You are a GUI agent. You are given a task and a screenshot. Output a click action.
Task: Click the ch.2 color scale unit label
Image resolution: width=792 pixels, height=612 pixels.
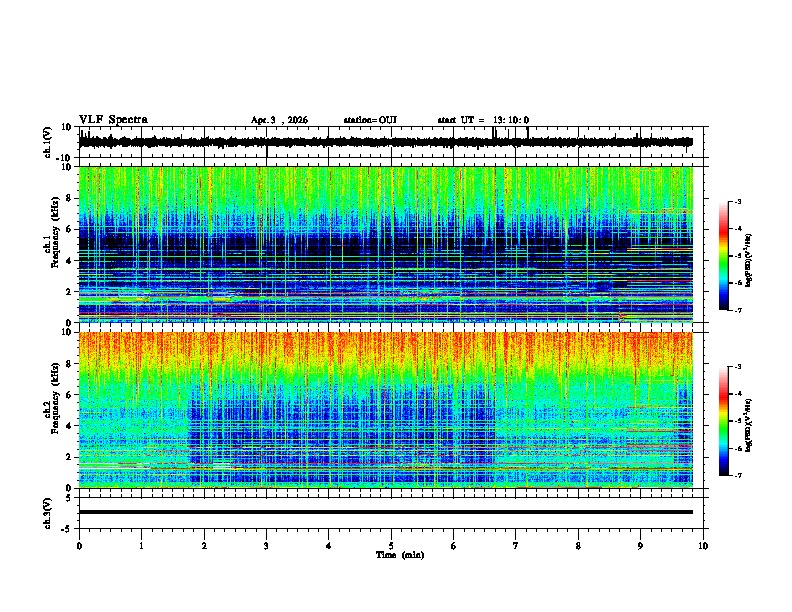(x=749, y=425)
